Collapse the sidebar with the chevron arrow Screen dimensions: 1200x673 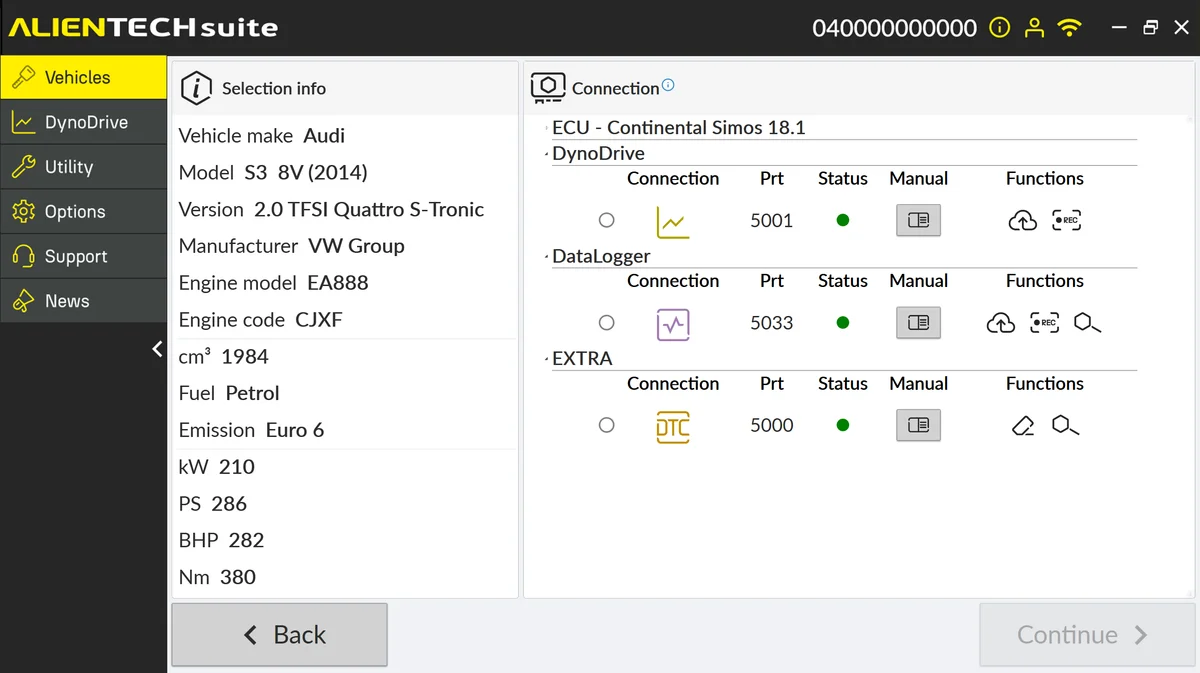(x=157, y=349)
